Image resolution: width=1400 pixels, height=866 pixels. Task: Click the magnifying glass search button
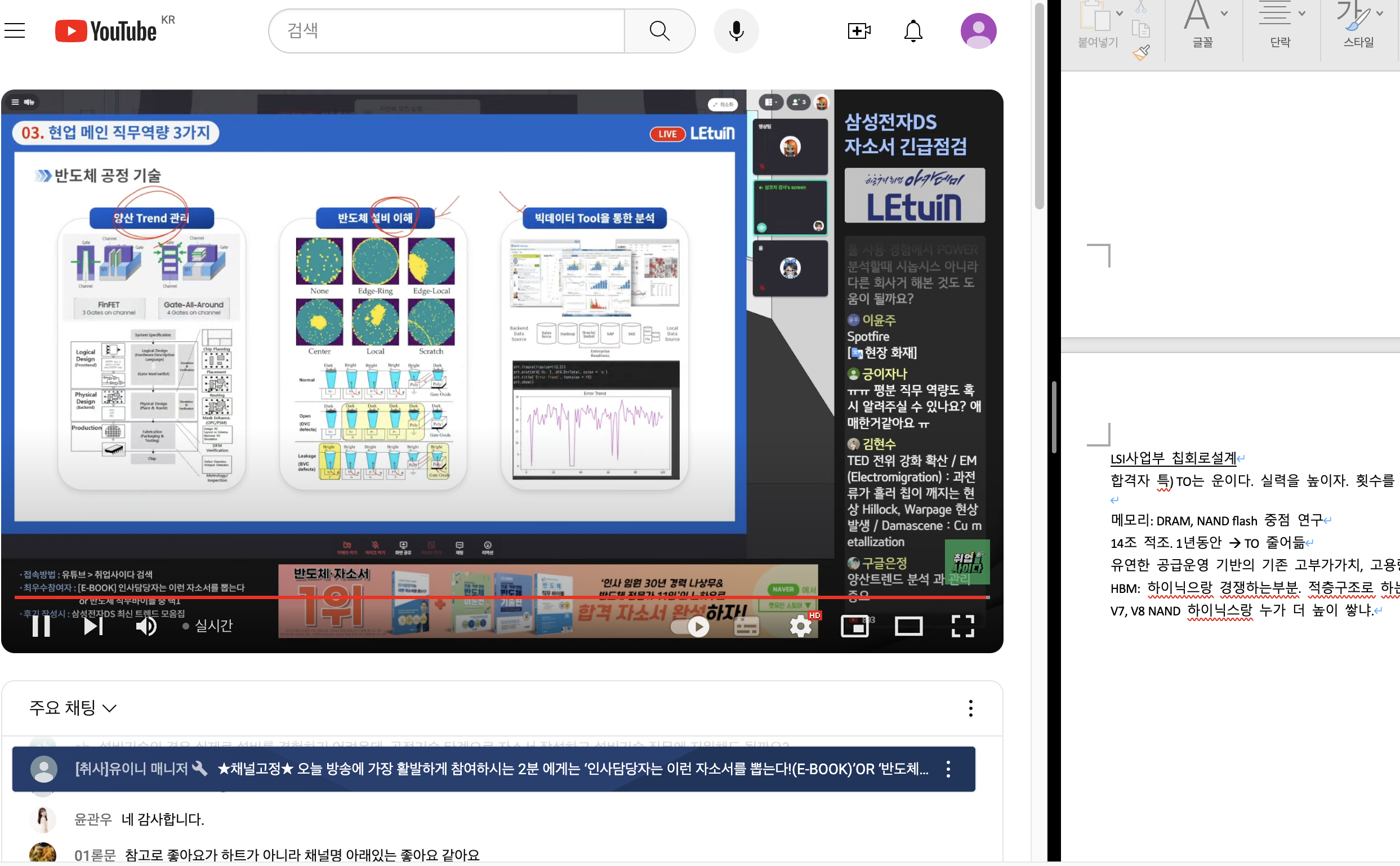tap(659, 30)
